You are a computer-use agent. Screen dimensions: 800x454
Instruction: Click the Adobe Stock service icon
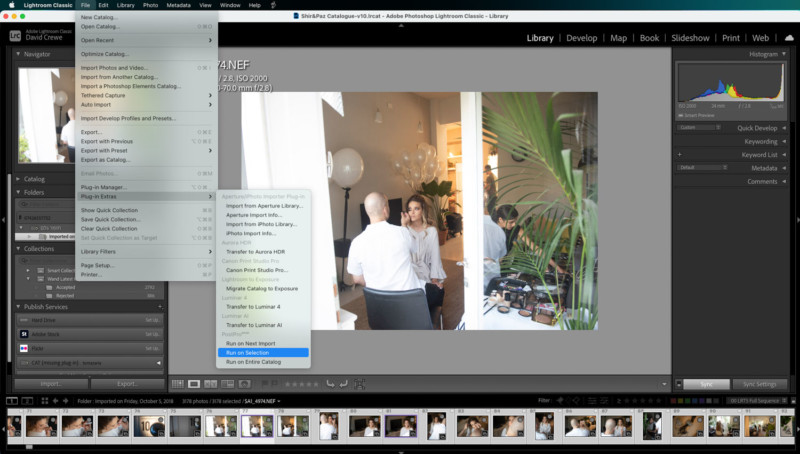tap(24, 334)
